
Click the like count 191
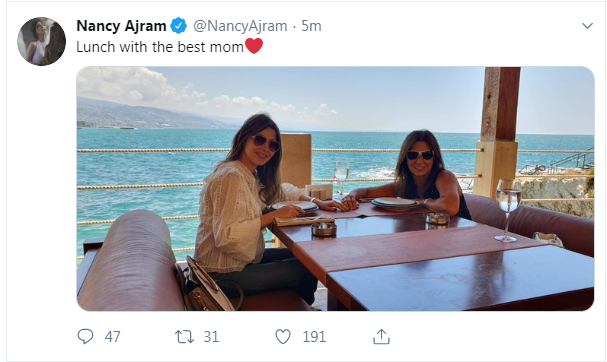point(314,336)
